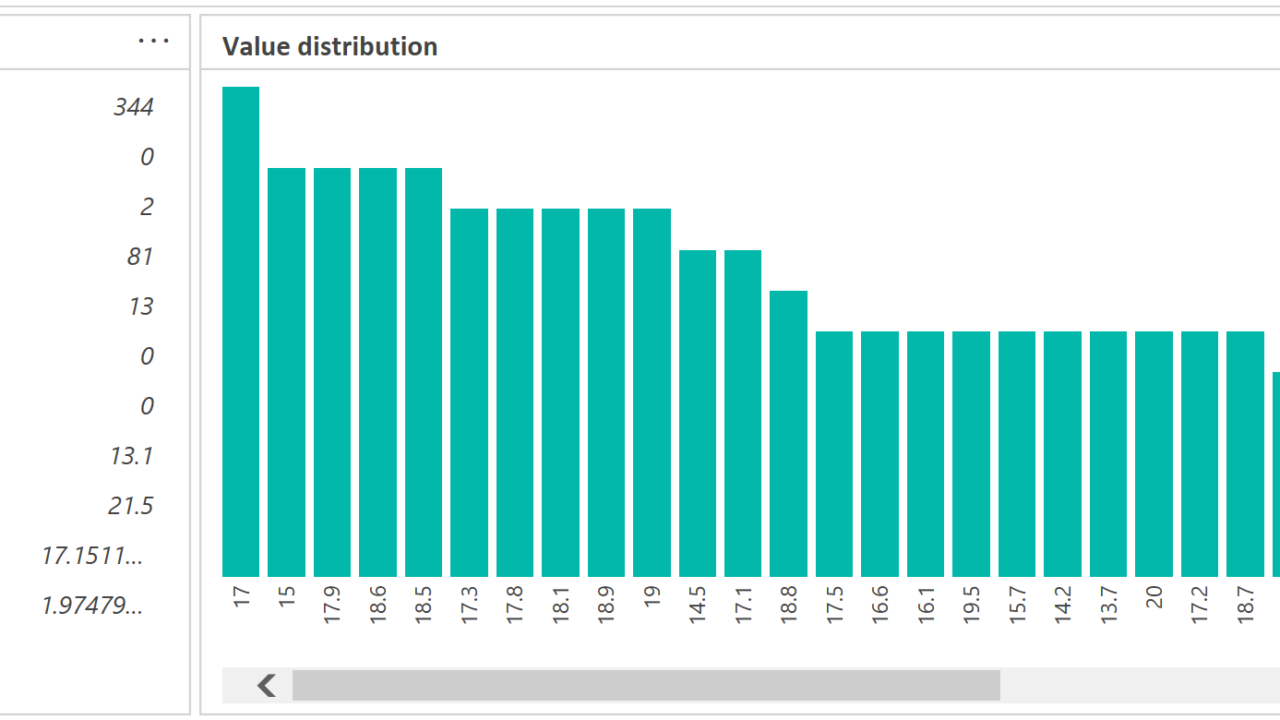Click the bar for value 18.8
The image size is (1280, 720).
point(788,433)
